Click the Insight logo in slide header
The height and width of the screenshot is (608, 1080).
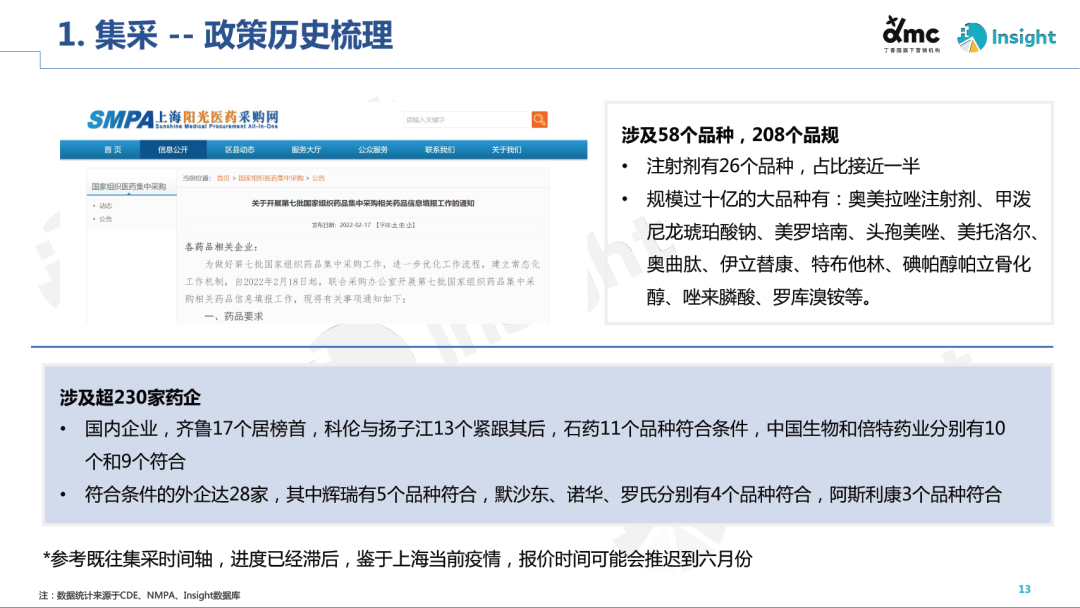[x=1006, y=37]
